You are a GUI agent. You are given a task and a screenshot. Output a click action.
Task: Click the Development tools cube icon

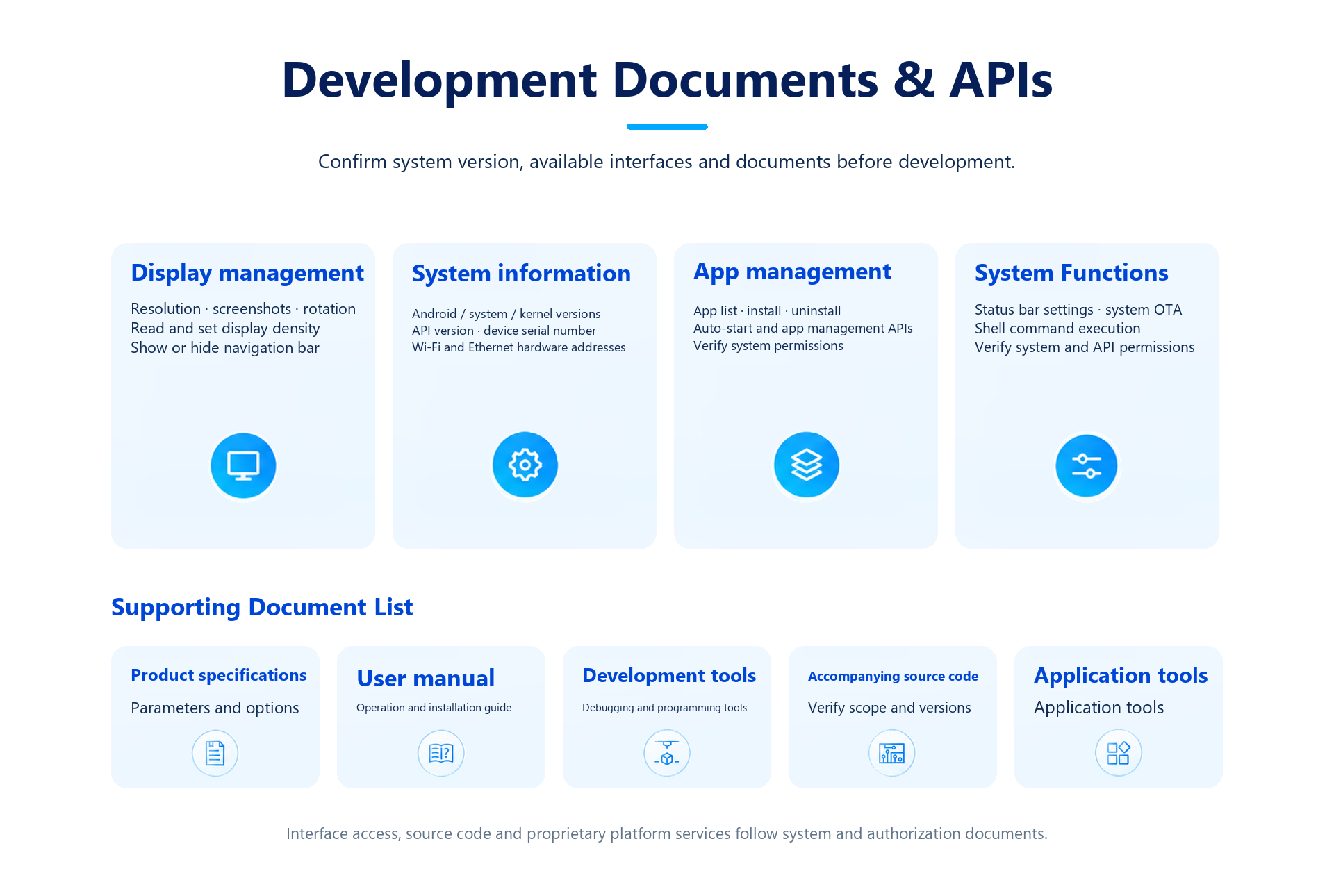[x=667, y=753]
